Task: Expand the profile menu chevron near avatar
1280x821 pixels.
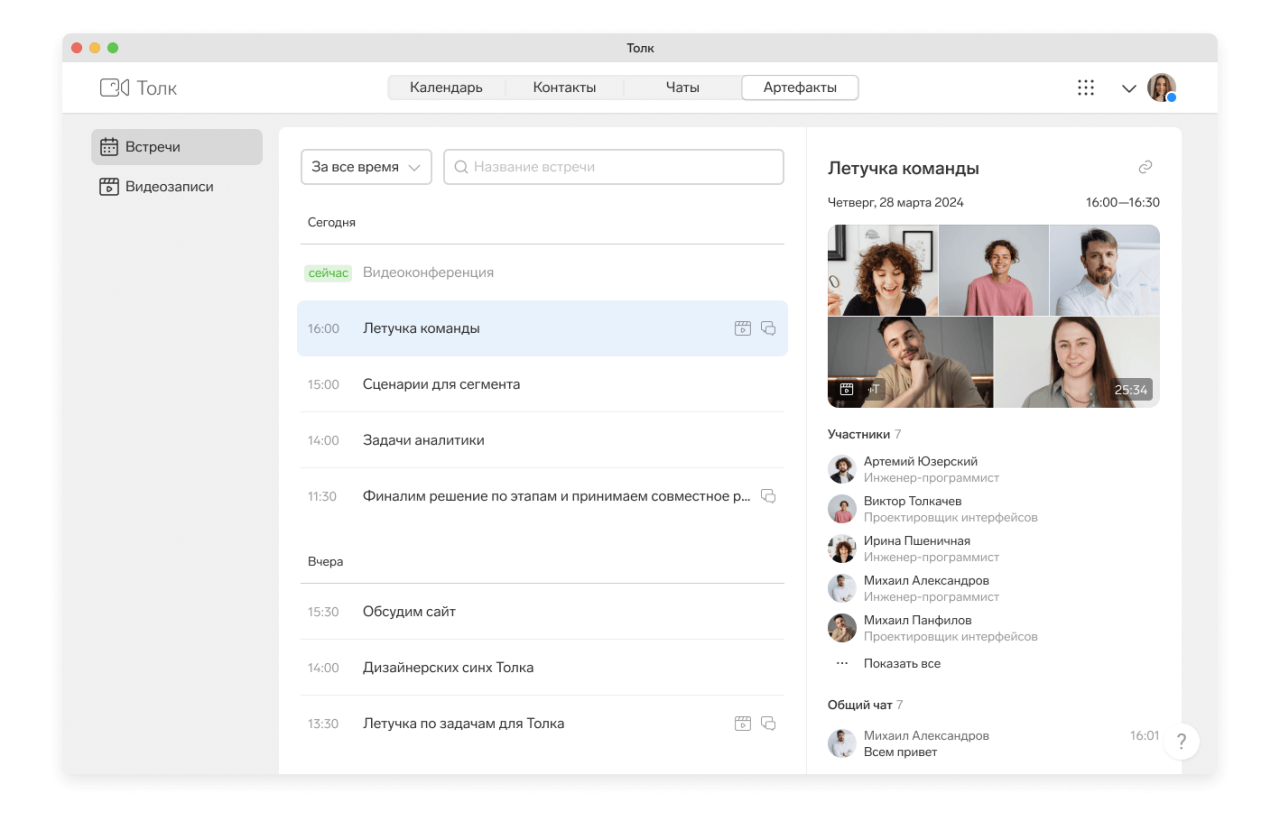Action: pos(1128,89)
